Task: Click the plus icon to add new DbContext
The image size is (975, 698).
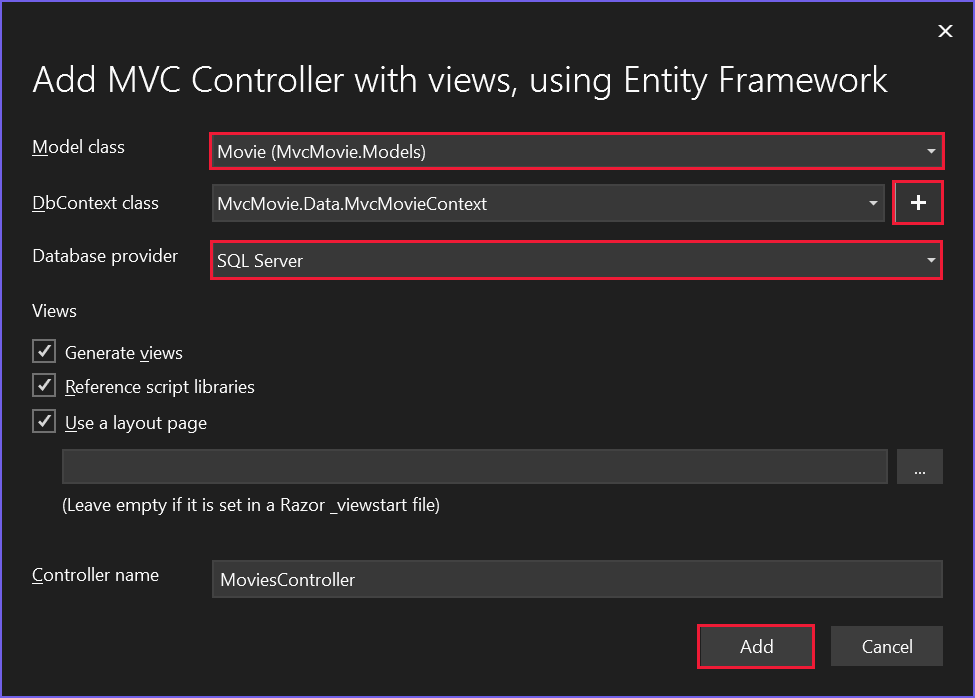Action: click(918, 202)
